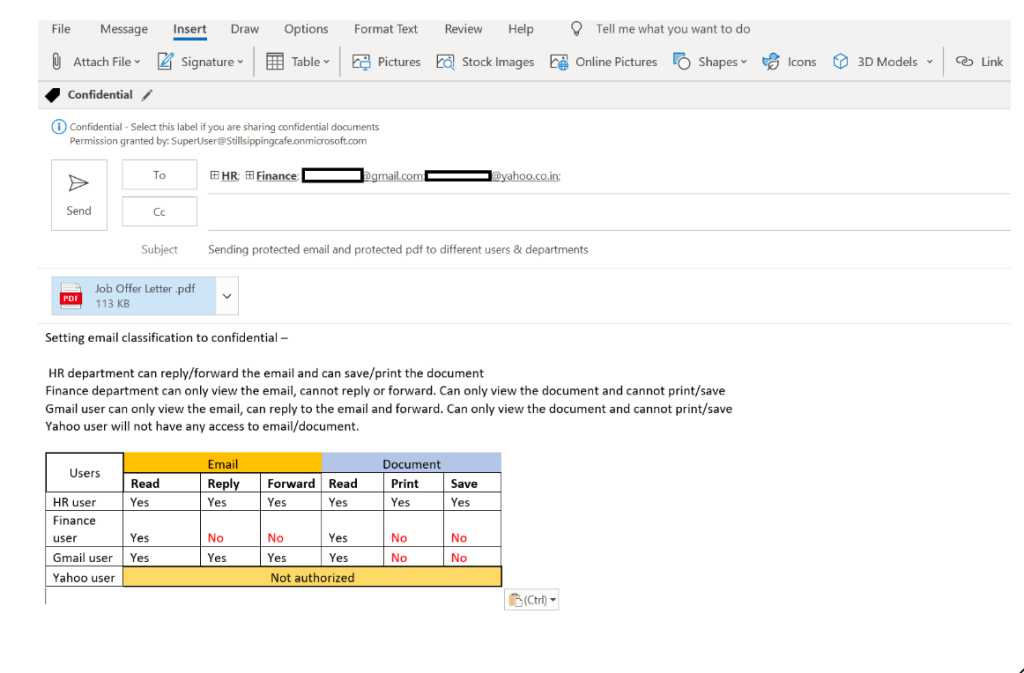Image resolution: width=1024 pixels, height=673 pixels.
Task: Open 3D Models dropdown arrow
Action: (x=929, y=62)
